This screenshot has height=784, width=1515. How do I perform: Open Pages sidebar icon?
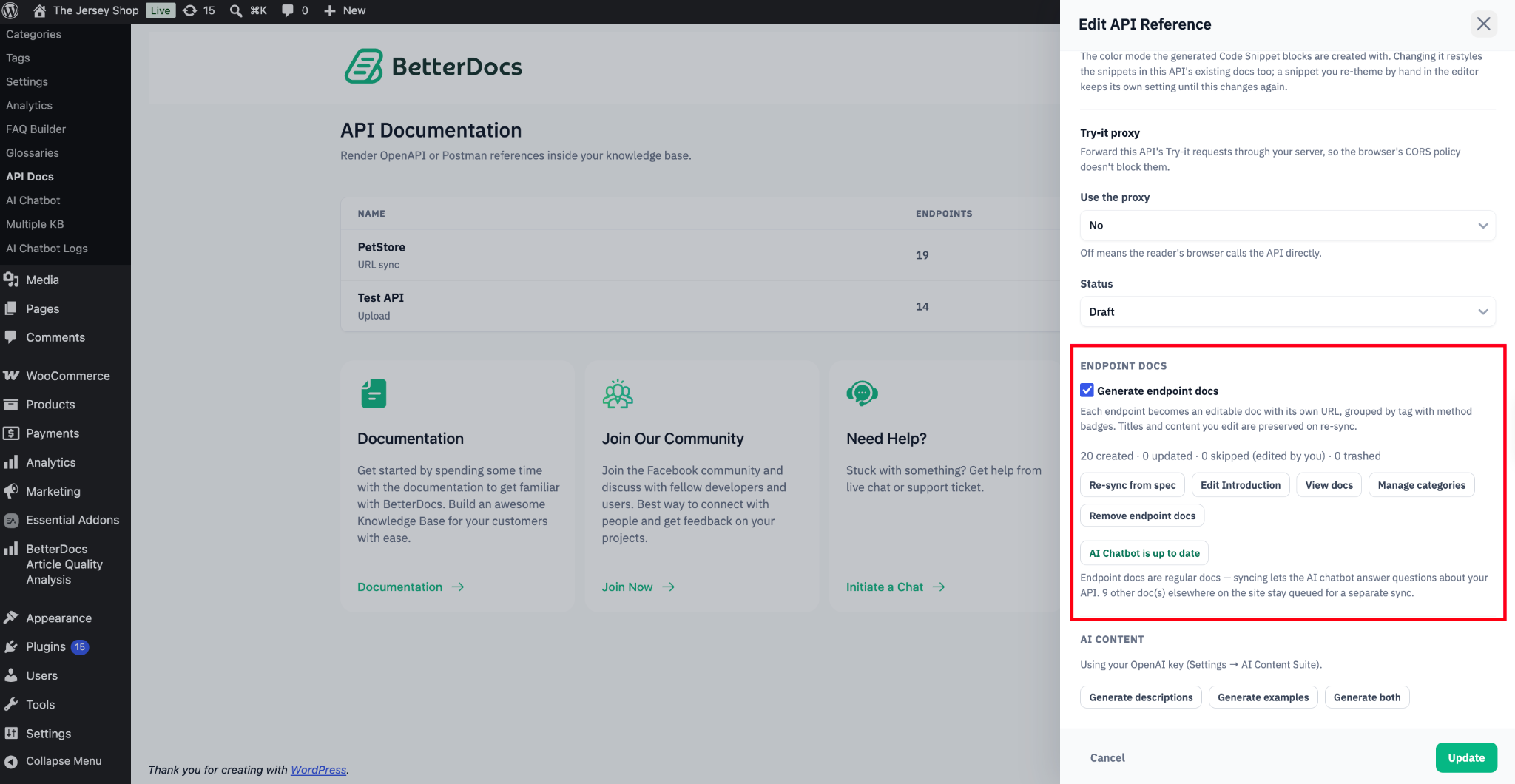pyautogui.click(x=11, y=308)
